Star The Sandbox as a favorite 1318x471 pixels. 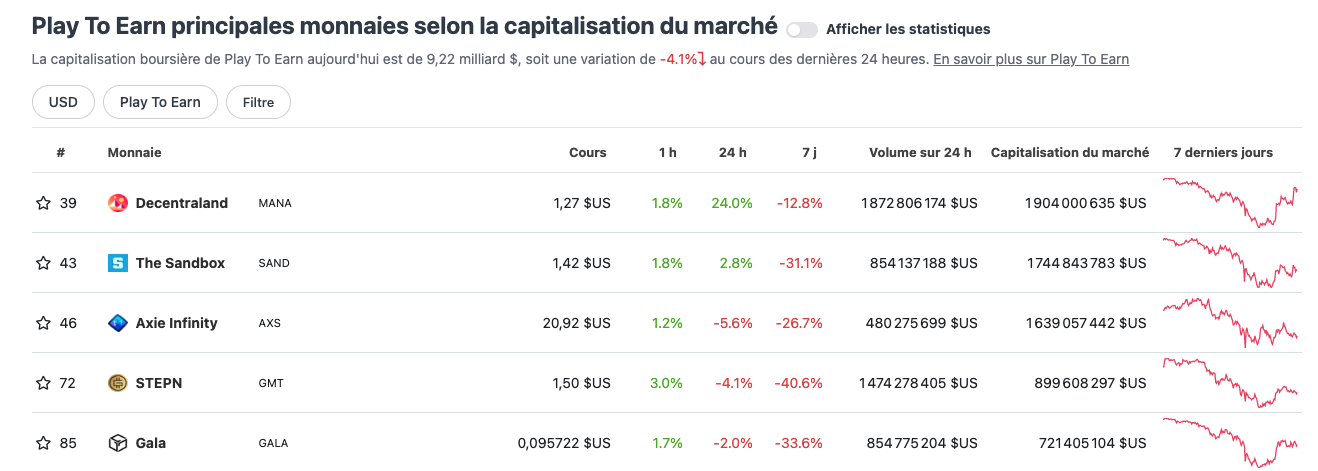(x=43, y=263)
